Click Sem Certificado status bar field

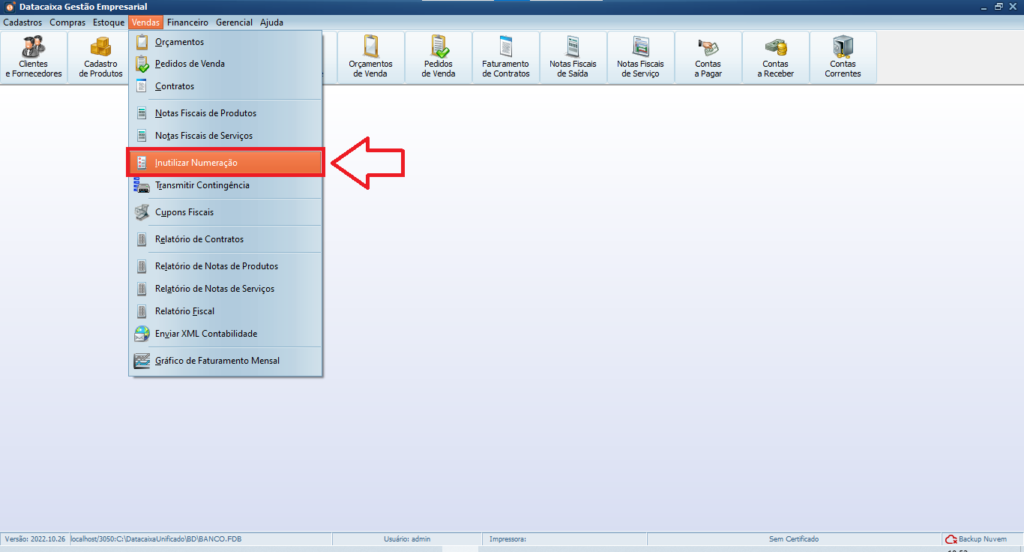(793, 539)
